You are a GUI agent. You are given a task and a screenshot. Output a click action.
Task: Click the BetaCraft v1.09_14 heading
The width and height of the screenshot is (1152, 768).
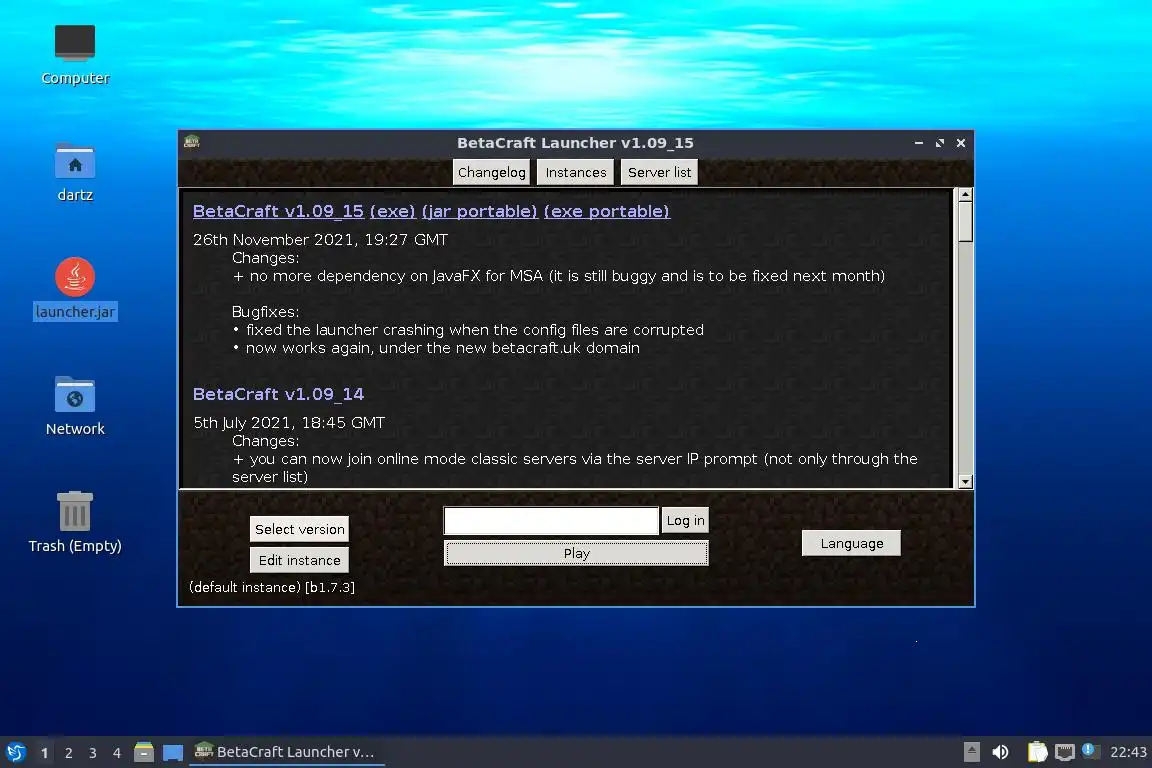coord(278,394)
